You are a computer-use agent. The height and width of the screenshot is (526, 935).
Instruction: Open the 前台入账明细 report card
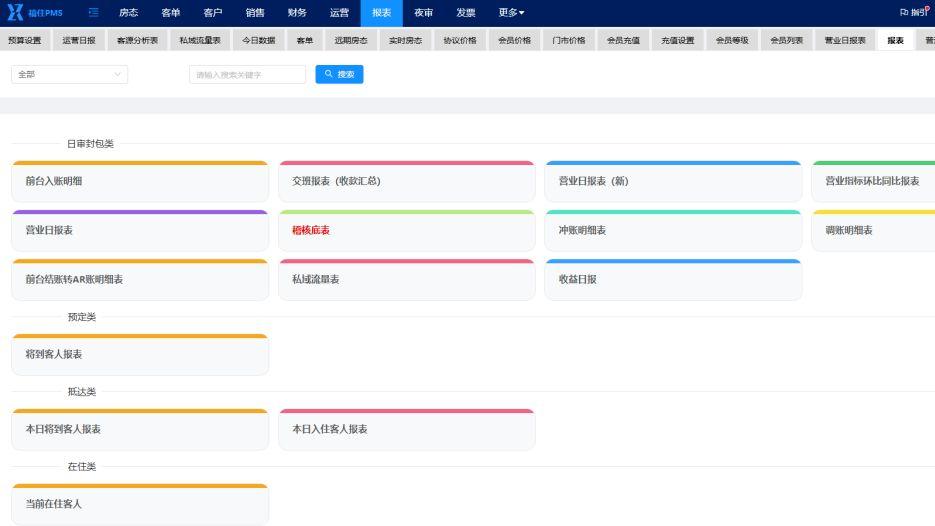coord(140,181)
